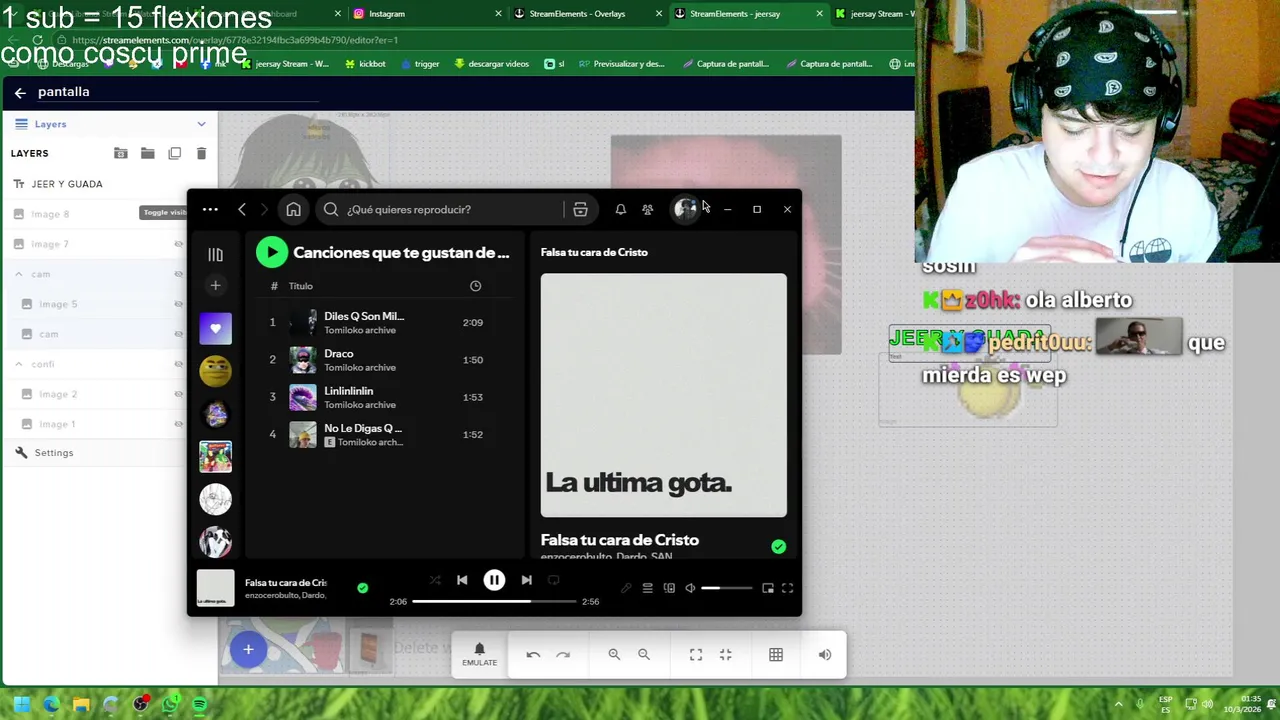Open connect to a device icon
Screen dimensions: 1280x720
669,588
